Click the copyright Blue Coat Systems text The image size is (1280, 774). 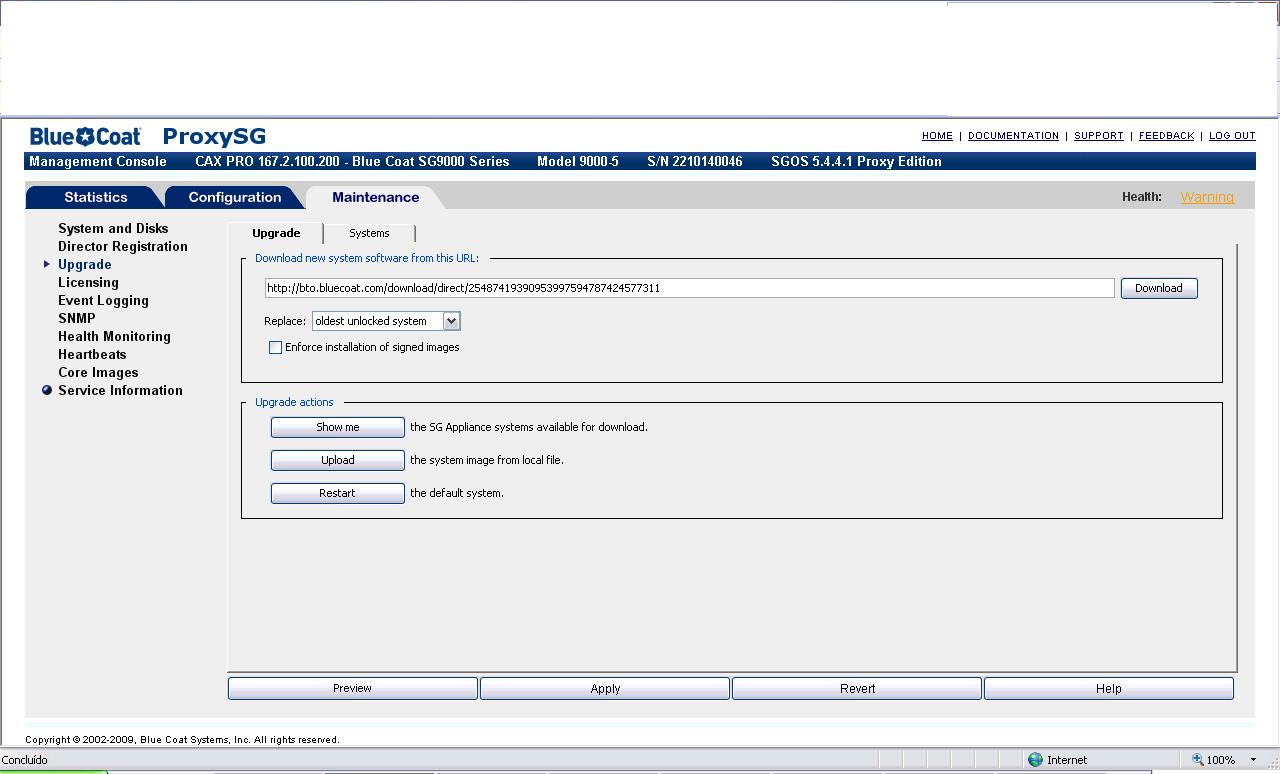182,740
